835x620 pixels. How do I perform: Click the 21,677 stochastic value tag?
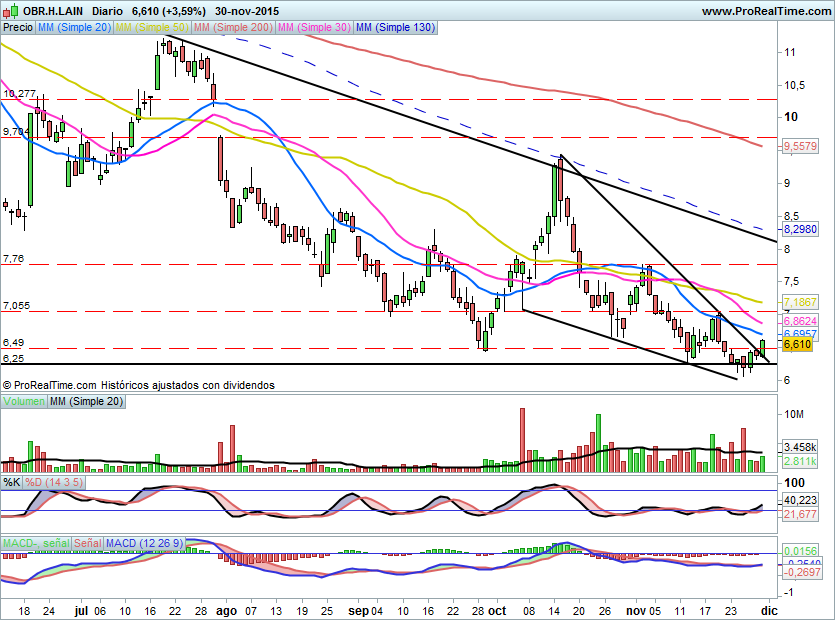pos(800,514)
